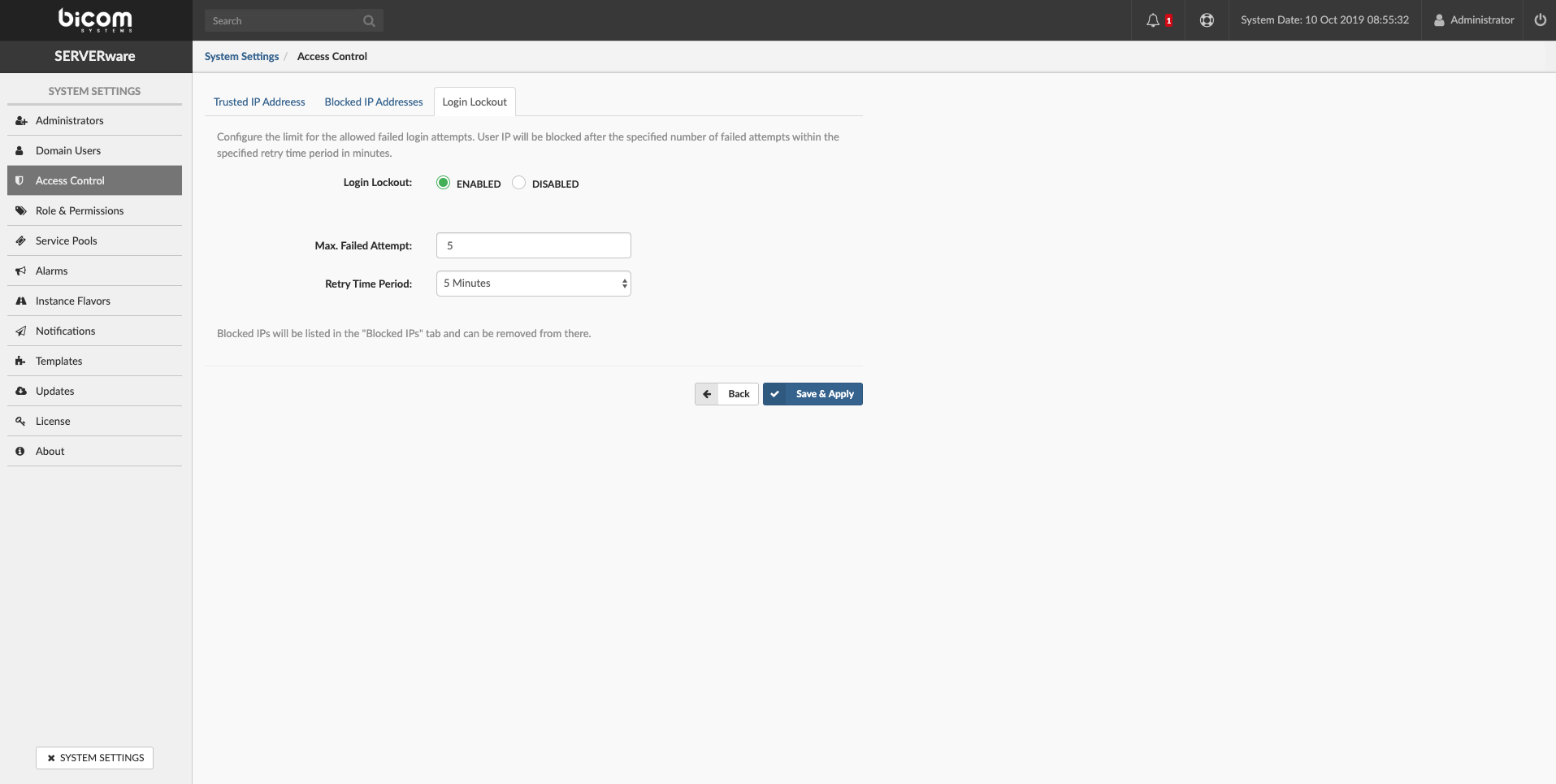The width and height of the screenshot is (1556, 784).
Task: Select the Service Pools icon
Action: coord(20,240)
